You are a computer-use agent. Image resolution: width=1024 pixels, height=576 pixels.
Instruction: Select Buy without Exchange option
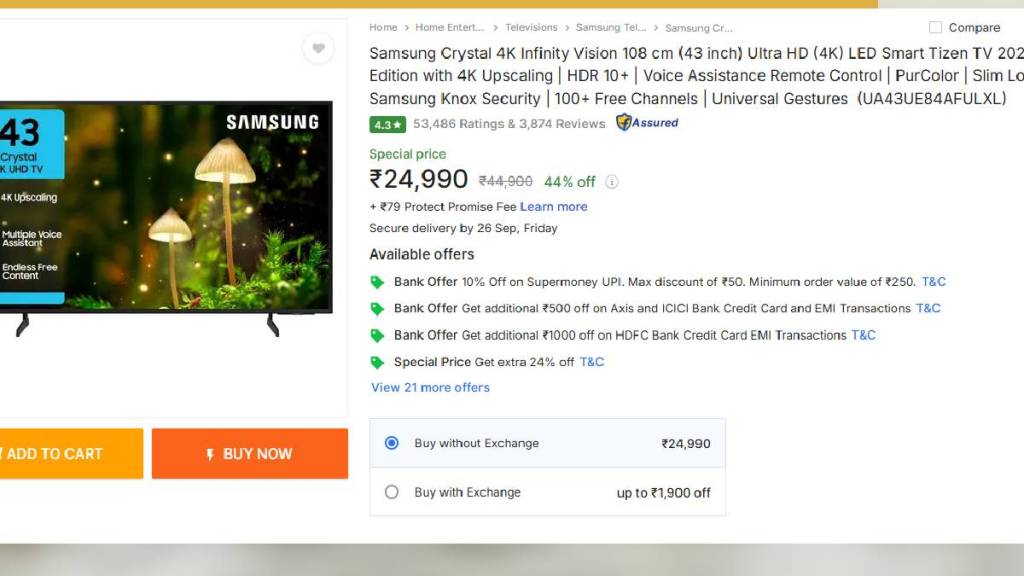coord(392,443)
